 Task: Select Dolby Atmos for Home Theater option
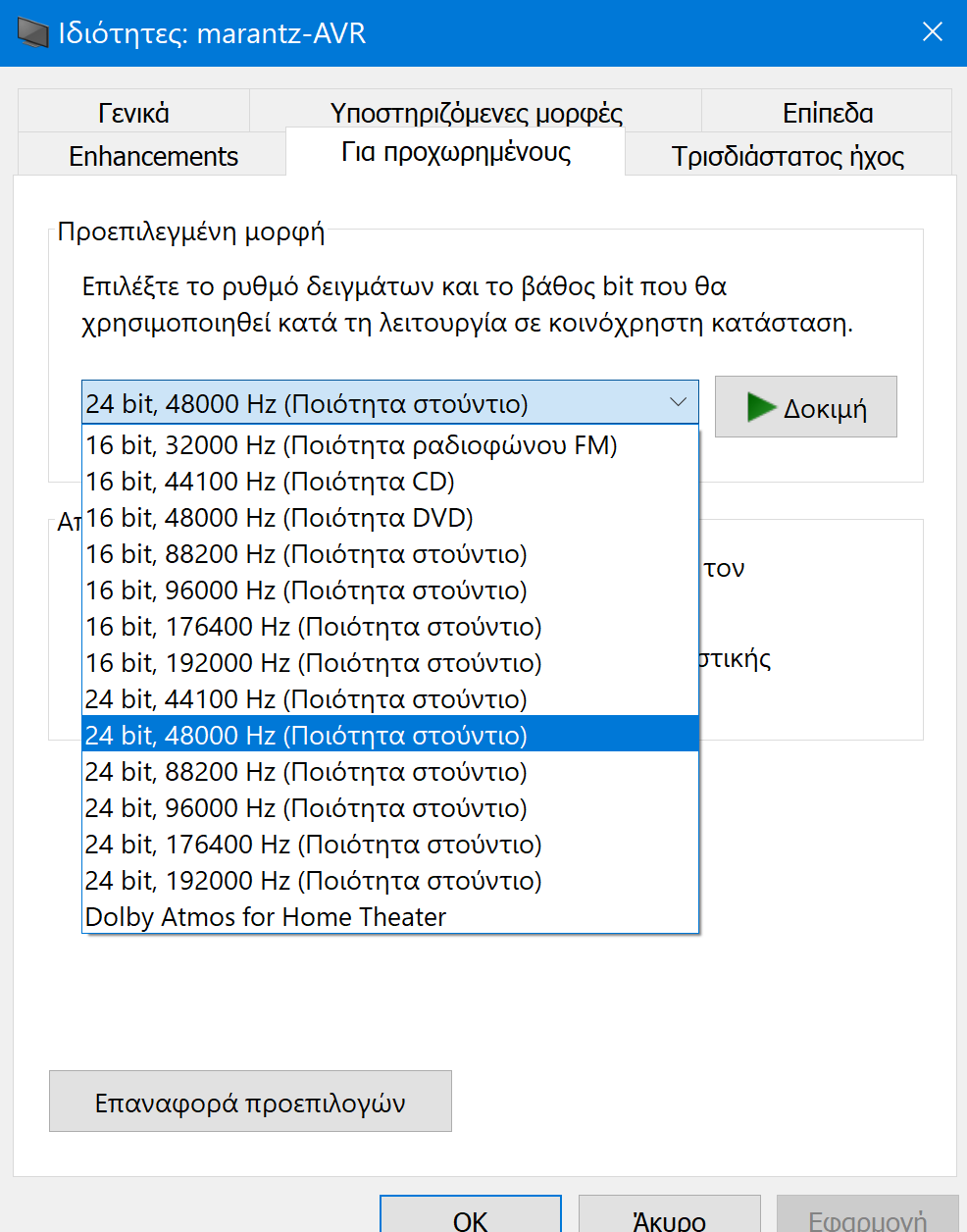click(x=265, y=916)
